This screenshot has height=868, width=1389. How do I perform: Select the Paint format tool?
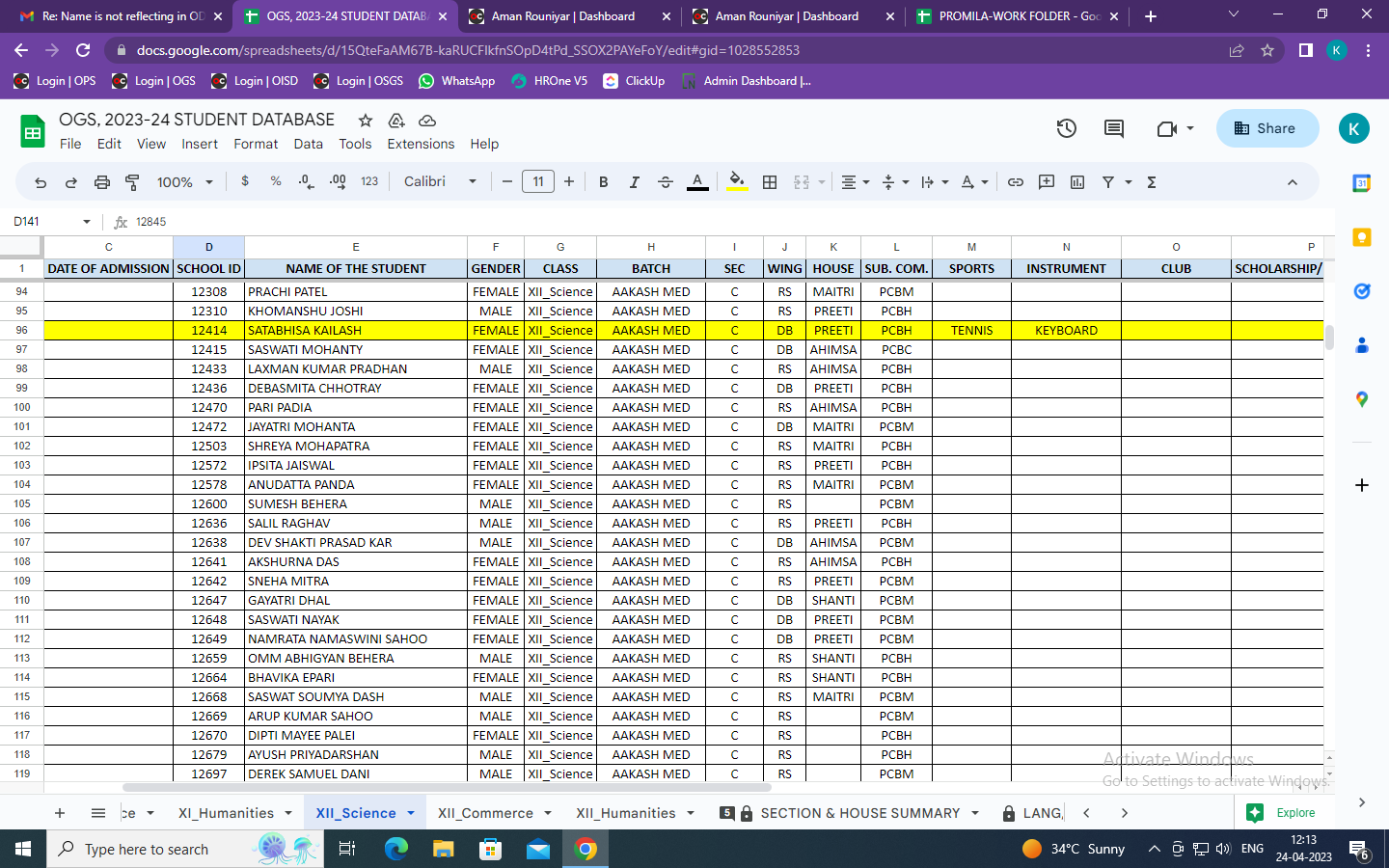133,182
